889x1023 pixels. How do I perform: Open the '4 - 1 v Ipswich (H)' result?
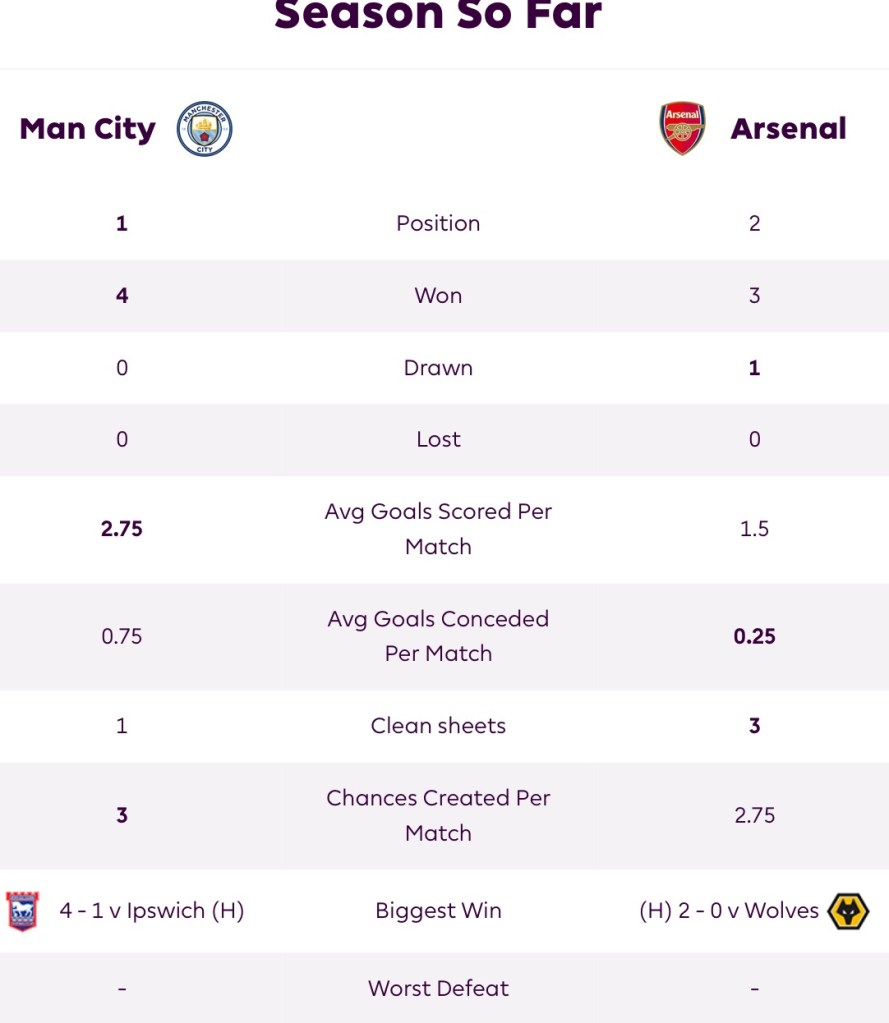tap(152, 911)
